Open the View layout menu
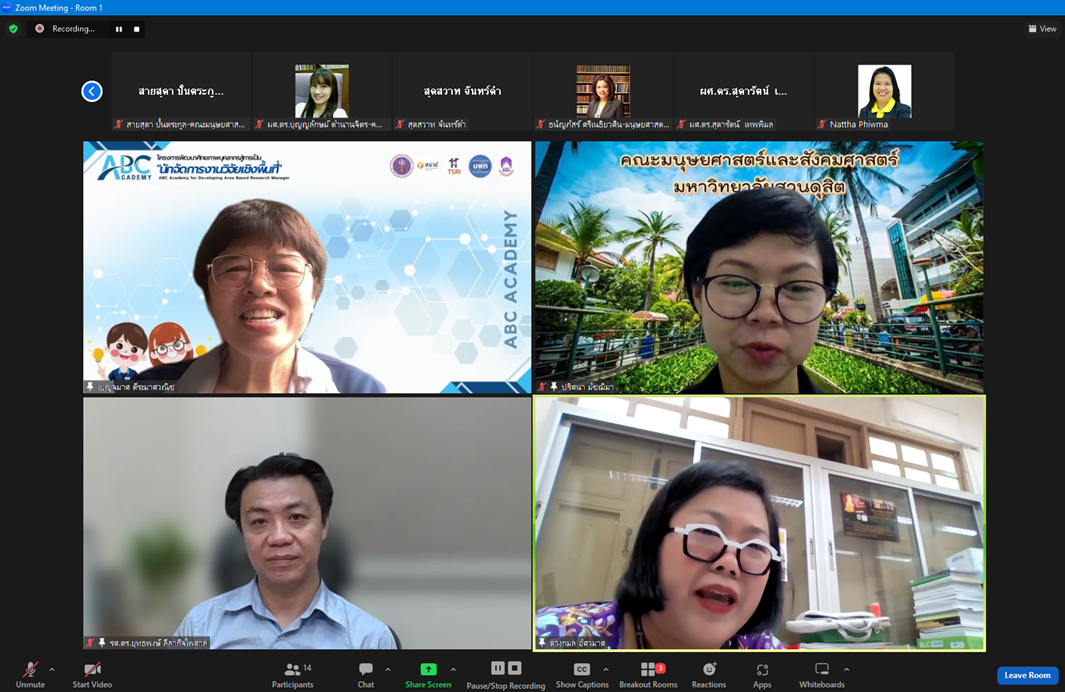The width and height of the screenshot is (1065, 692). pos(1042,29)
